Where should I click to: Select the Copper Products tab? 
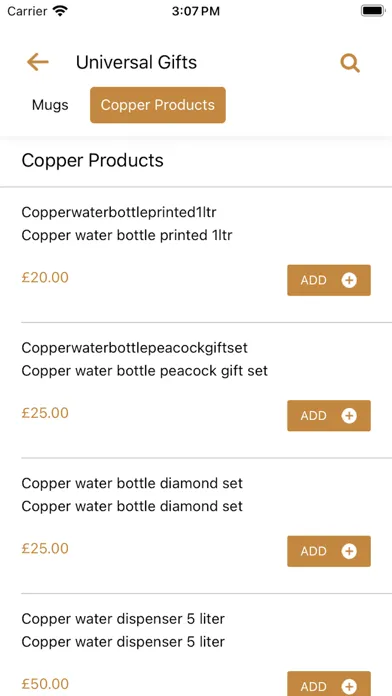click(x=158, y=105)
